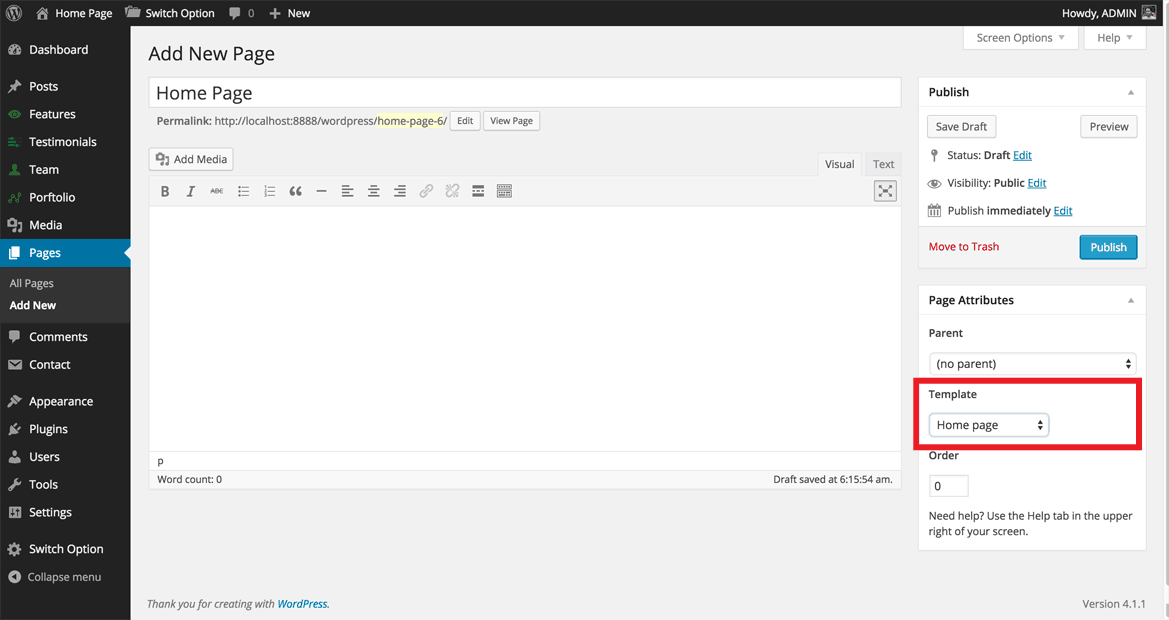
Task: Toggle bold formatting in the editor
Action: click(x=164, y=191)
